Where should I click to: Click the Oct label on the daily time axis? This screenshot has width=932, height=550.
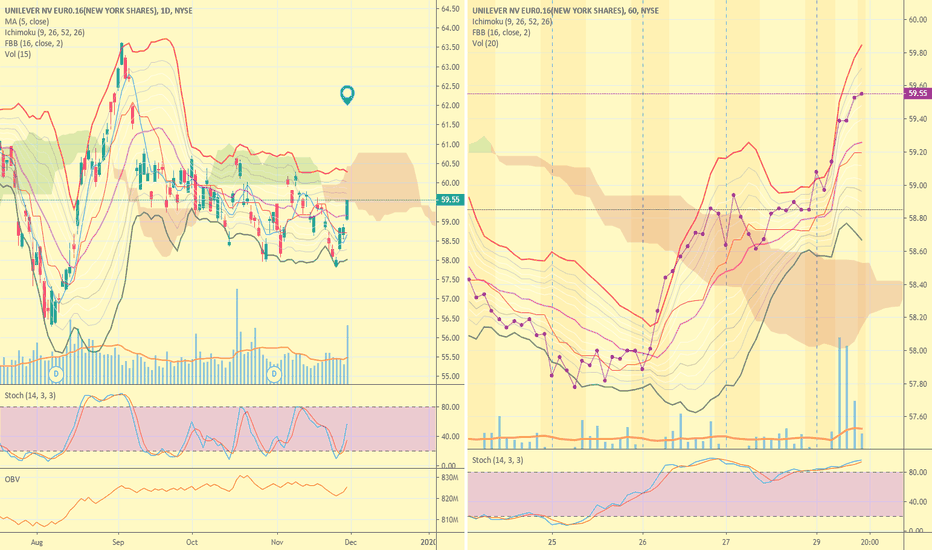191,542
